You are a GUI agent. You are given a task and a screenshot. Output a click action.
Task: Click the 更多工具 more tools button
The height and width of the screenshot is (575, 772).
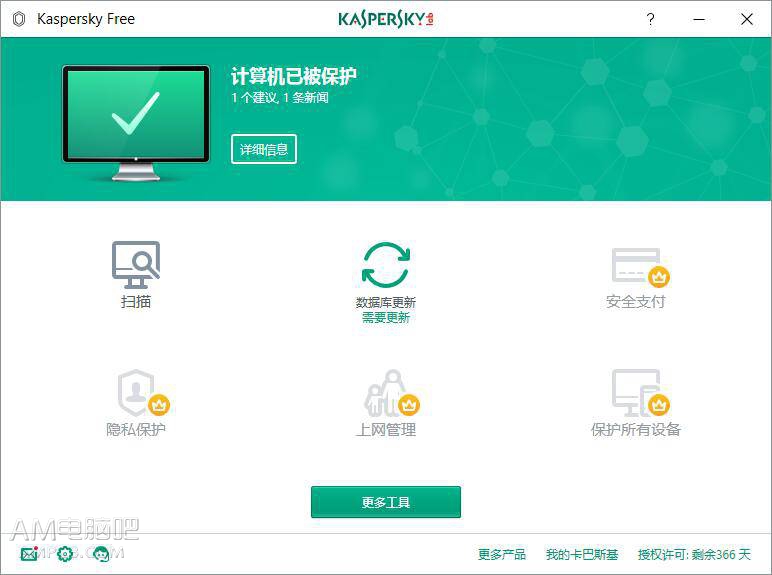pyautogui.click(x=386, y=502)
